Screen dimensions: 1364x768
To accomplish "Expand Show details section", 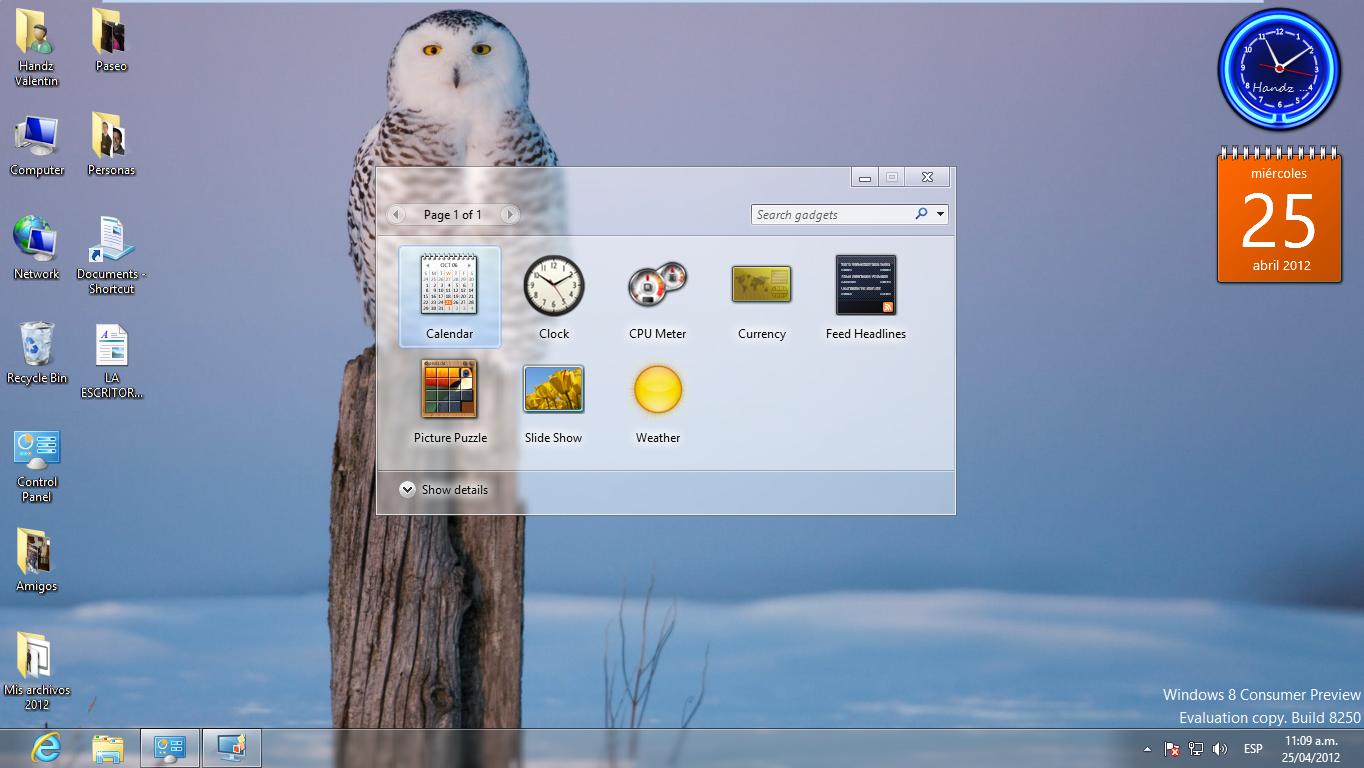I will 407,490.
